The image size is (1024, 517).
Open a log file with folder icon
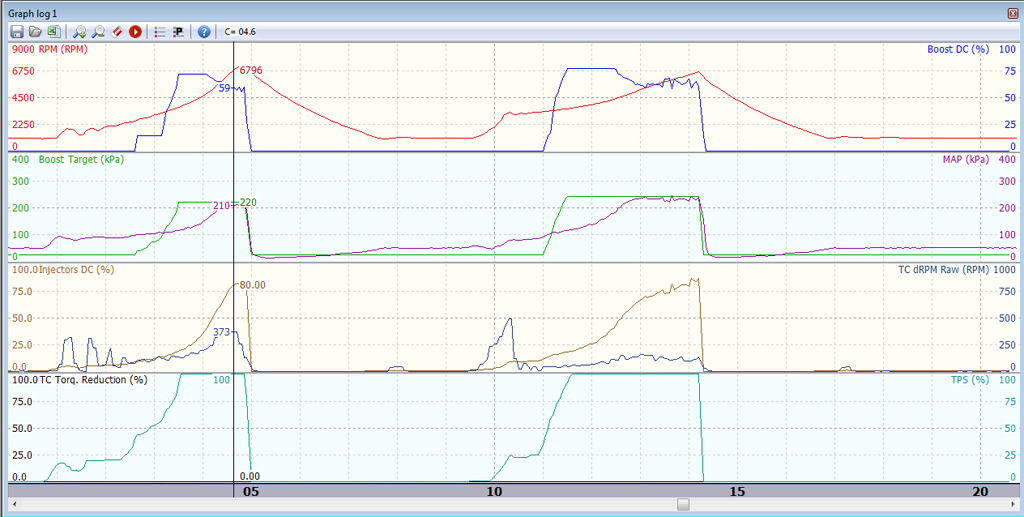point(35,32)
